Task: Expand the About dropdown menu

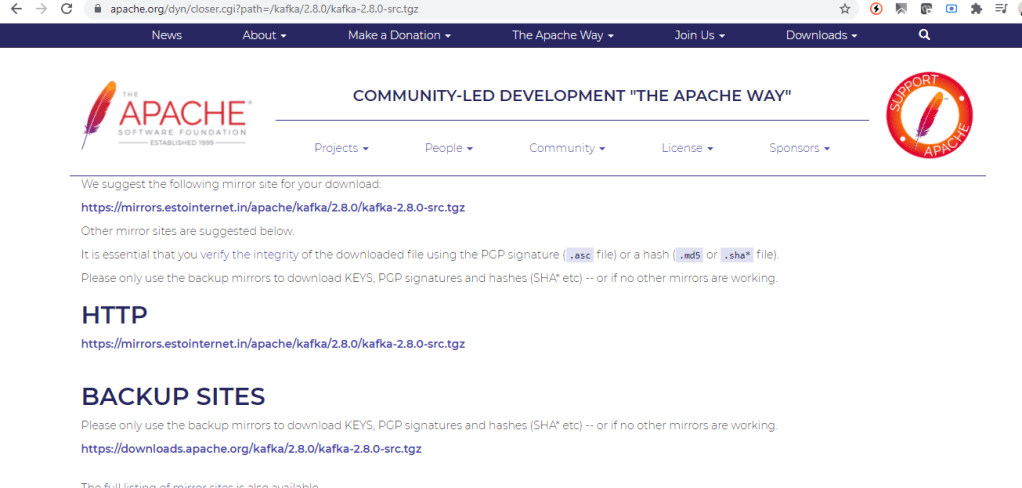Action: coord(264,35)
